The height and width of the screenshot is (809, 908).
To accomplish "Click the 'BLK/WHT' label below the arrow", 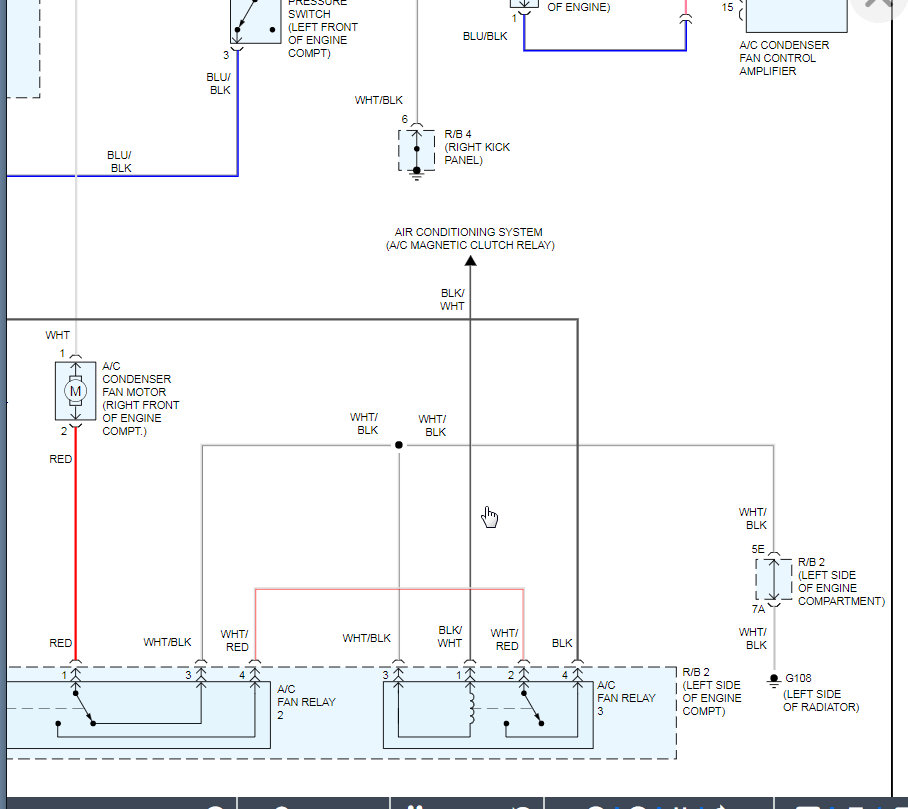I will tap(452, 299).
